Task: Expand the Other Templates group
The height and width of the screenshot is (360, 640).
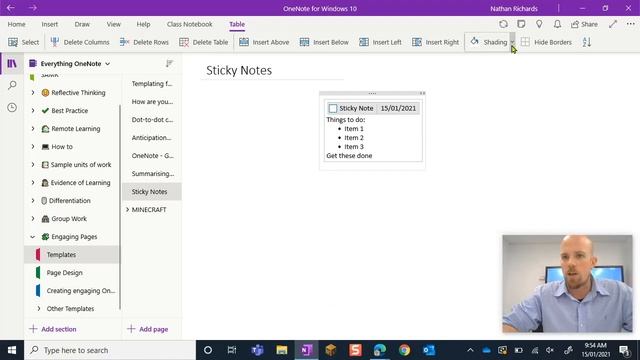Action: pos(39,309)
